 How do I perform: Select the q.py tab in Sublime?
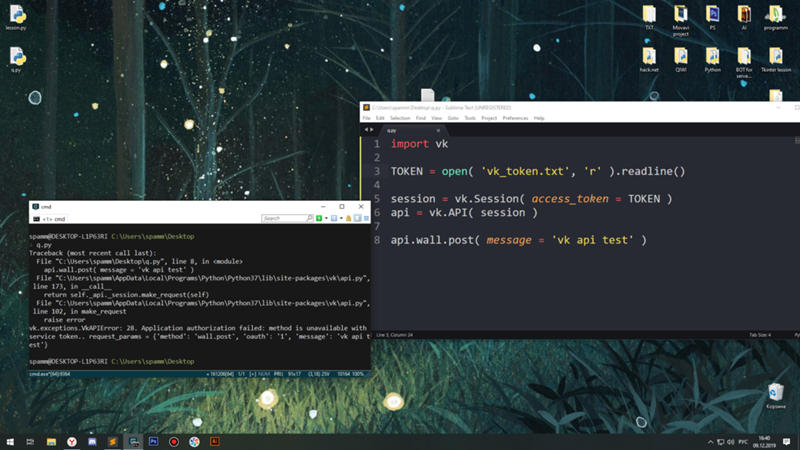click(393, 130)
